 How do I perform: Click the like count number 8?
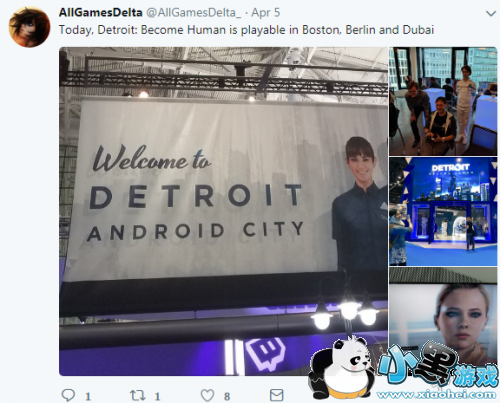tap(227, 396)
